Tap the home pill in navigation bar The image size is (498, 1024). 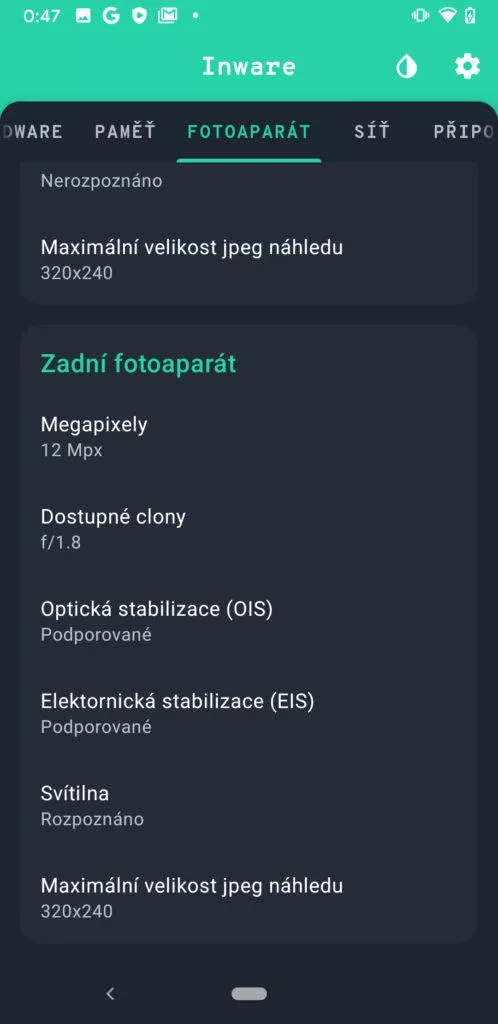pyautogui.click(x=249, y=993)
